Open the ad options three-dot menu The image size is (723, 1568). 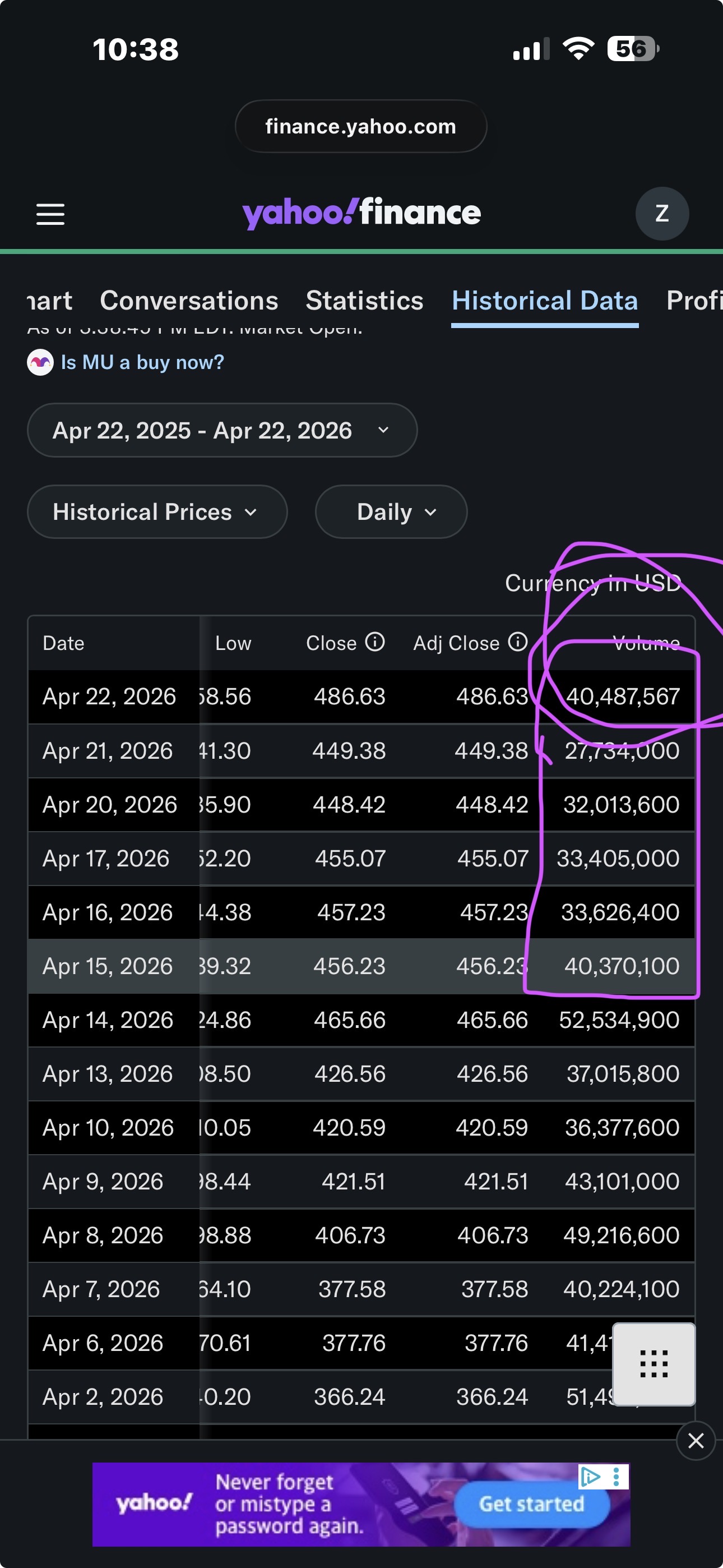(x=617, y=1476)
